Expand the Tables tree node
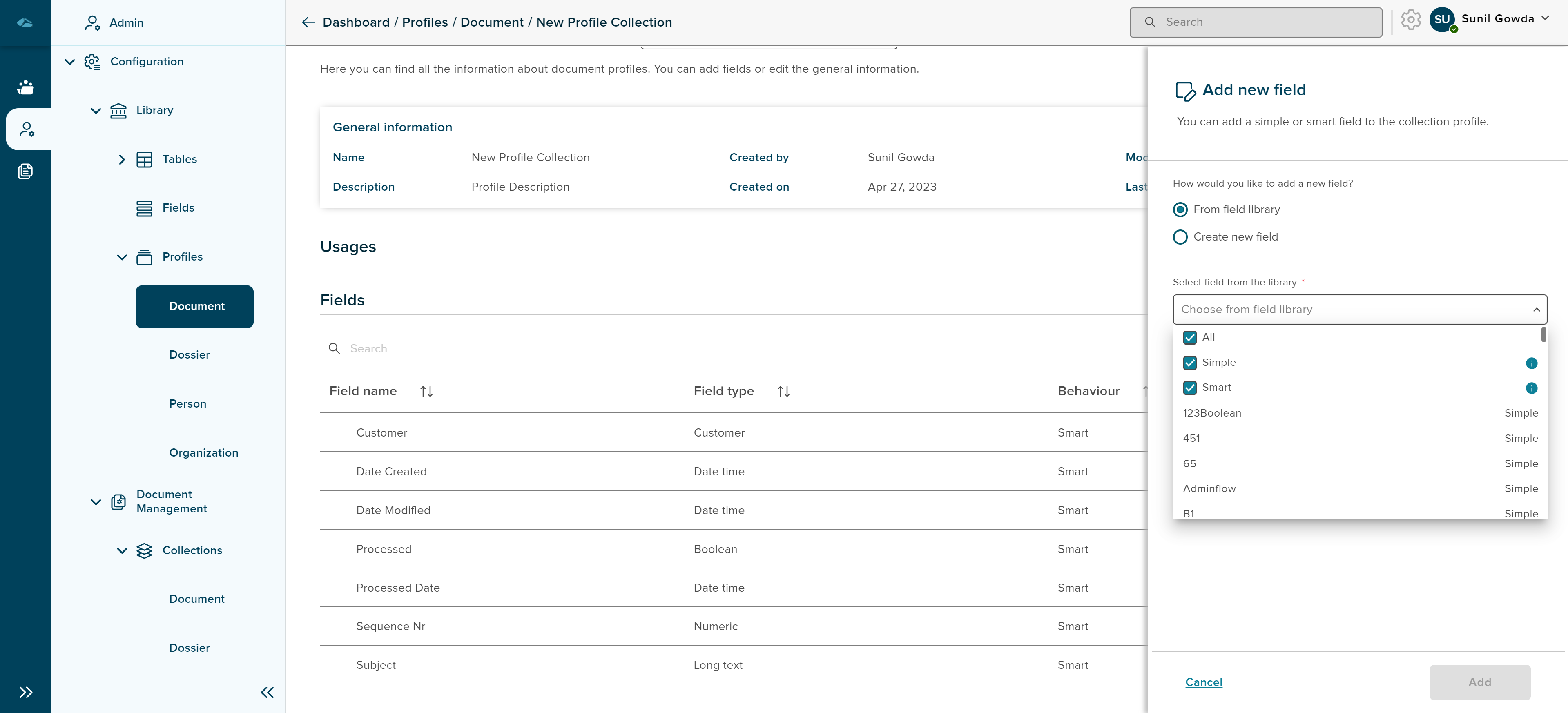Screen dimensions: 1568x713 [x=122, y=159]
